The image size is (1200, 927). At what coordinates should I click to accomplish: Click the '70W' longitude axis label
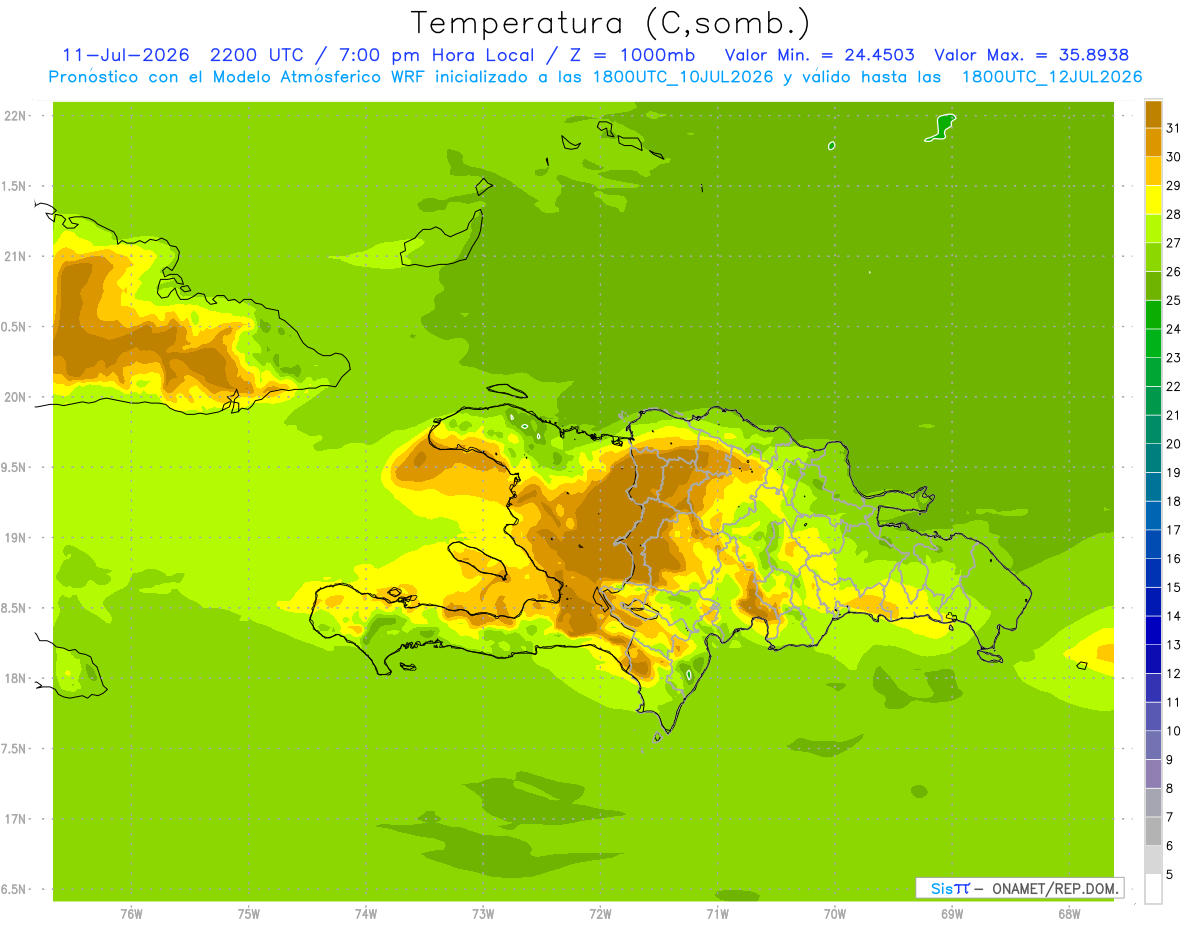[835, 914]
